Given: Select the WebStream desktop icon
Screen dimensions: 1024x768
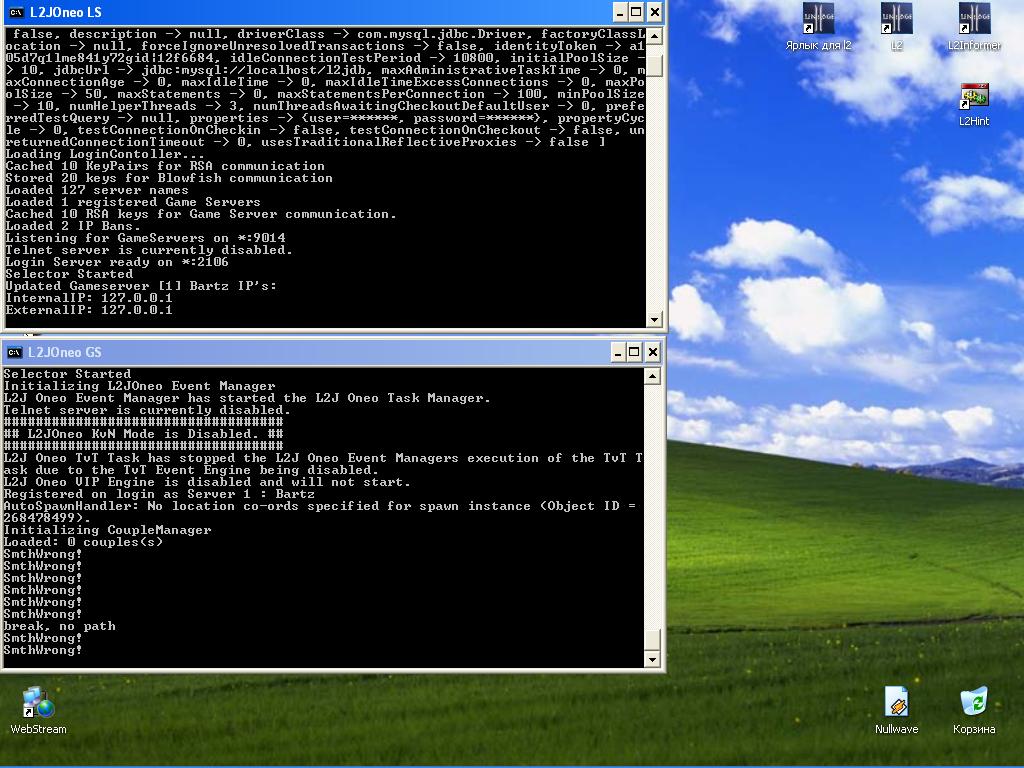Looking at the screenshot, I should [38, 711].
